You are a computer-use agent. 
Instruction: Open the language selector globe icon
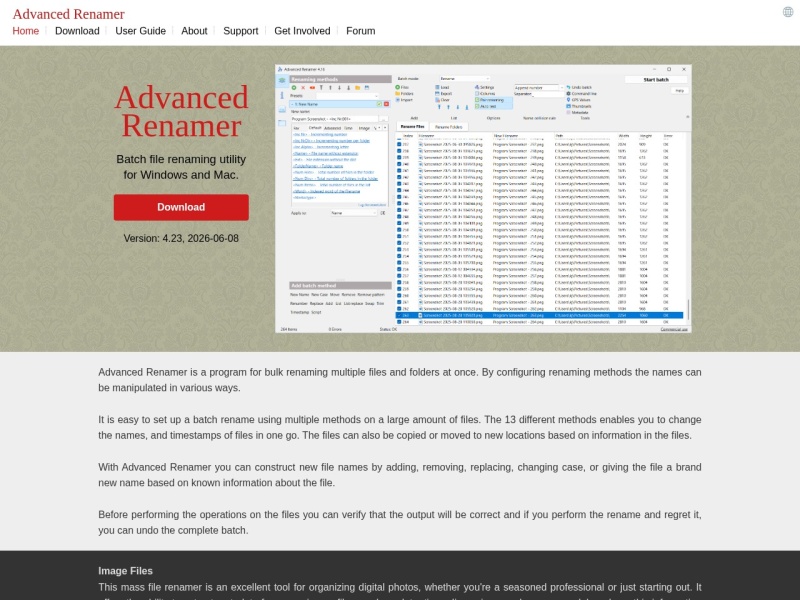[x=788, y=12]
